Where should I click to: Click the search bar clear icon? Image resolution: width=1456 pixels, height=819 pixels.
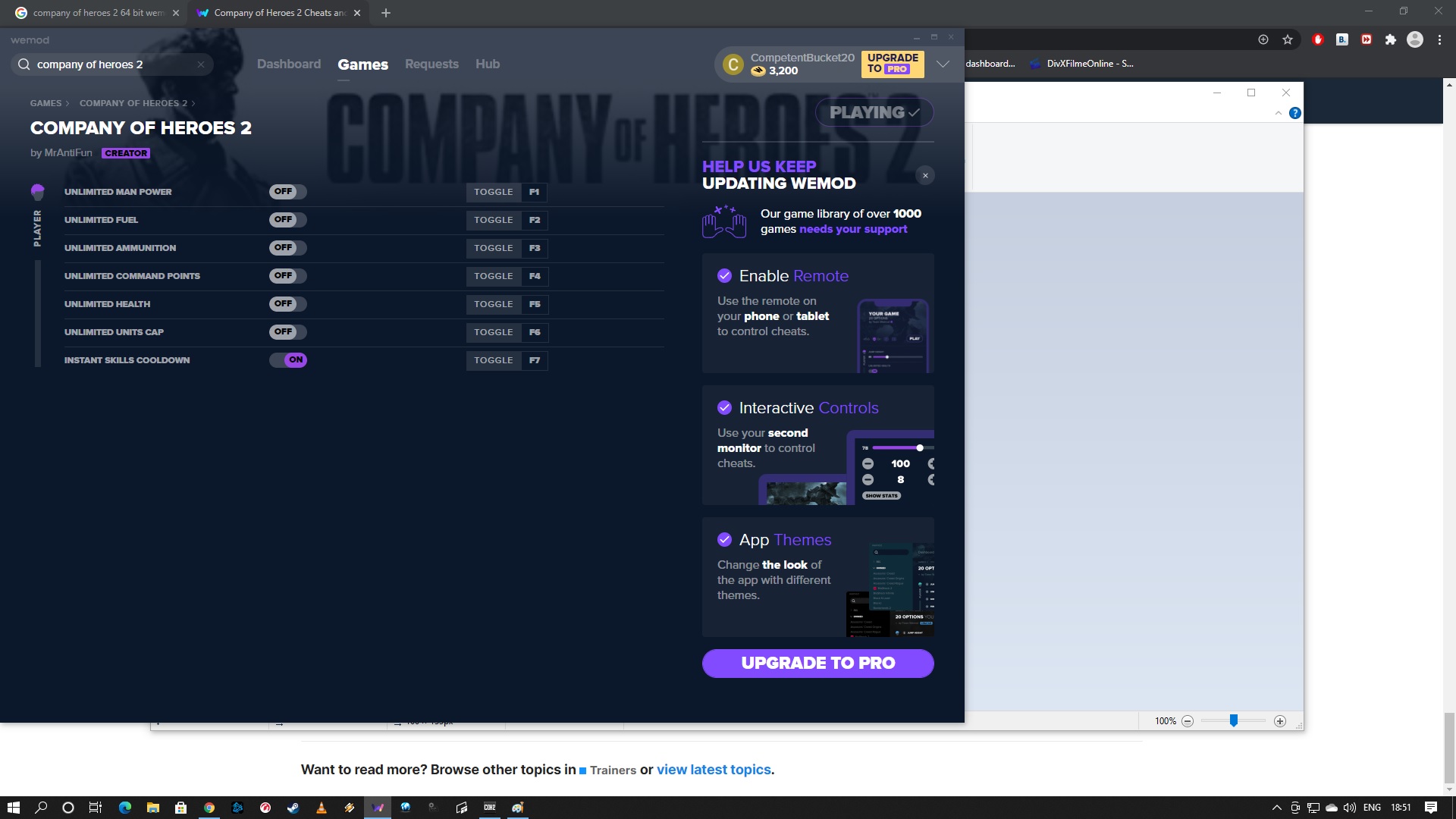[200, 64]
